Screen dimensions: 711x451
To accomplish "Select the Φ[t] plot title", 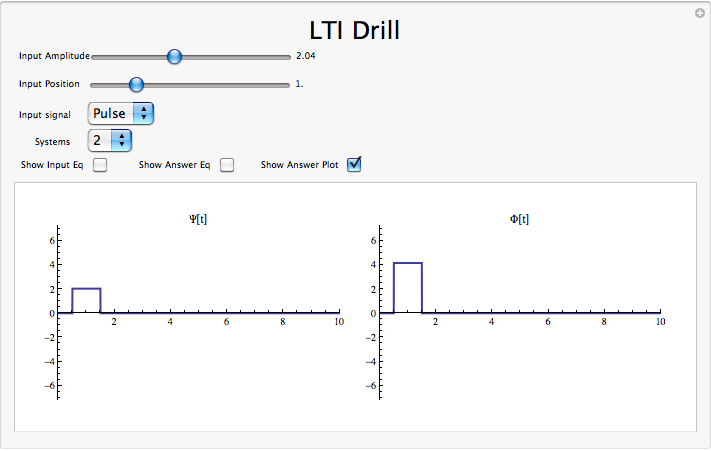I will click(x=519, y=219).
